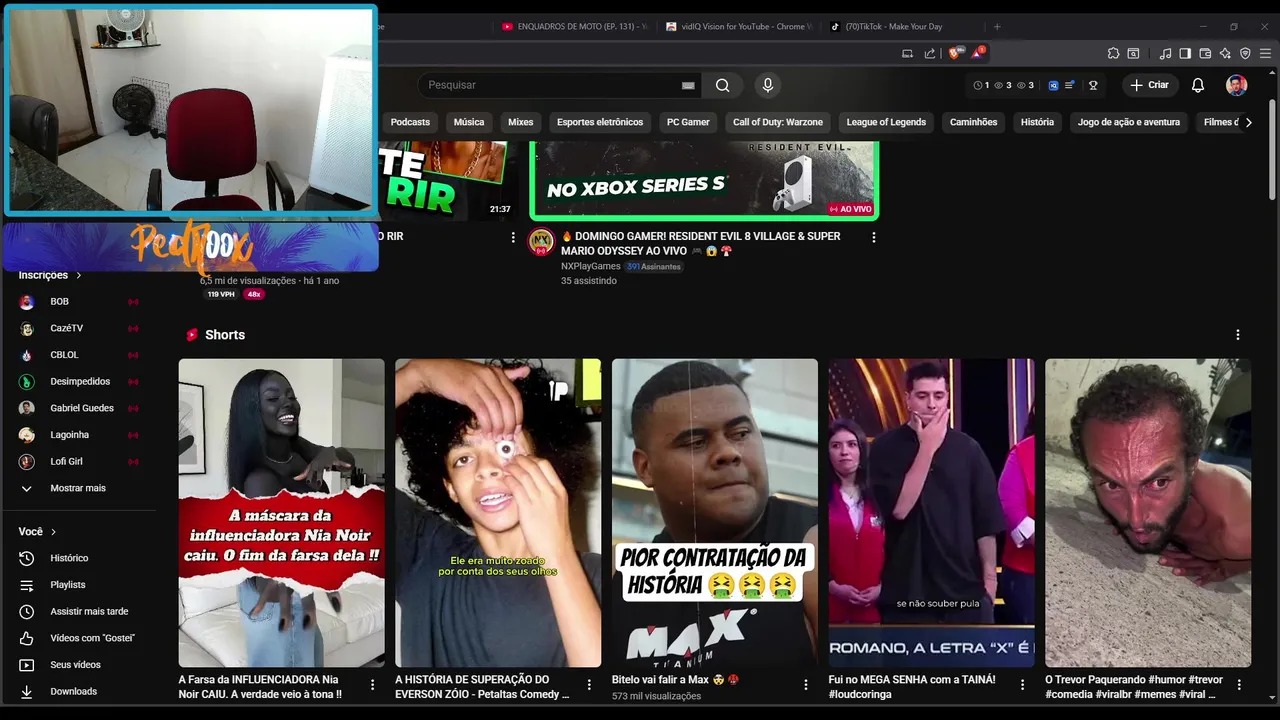1280x720 pixels.
Task: Open the tab search icon in toolbar
Action: click(x=1133, y=53)
